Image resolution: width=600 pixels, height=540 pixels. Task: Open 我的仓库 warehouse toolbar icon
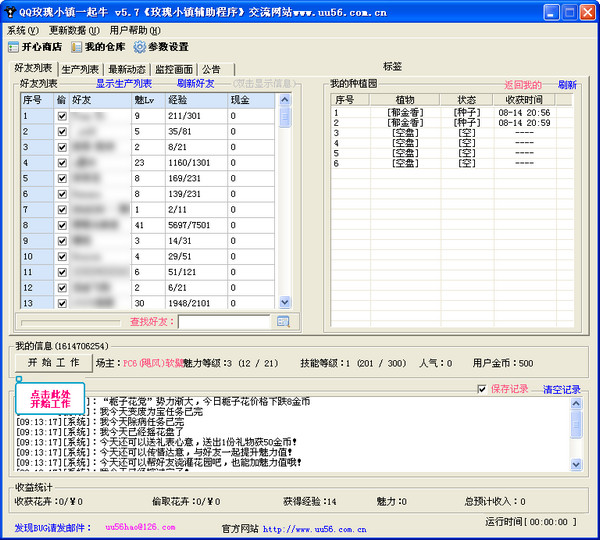77,47
